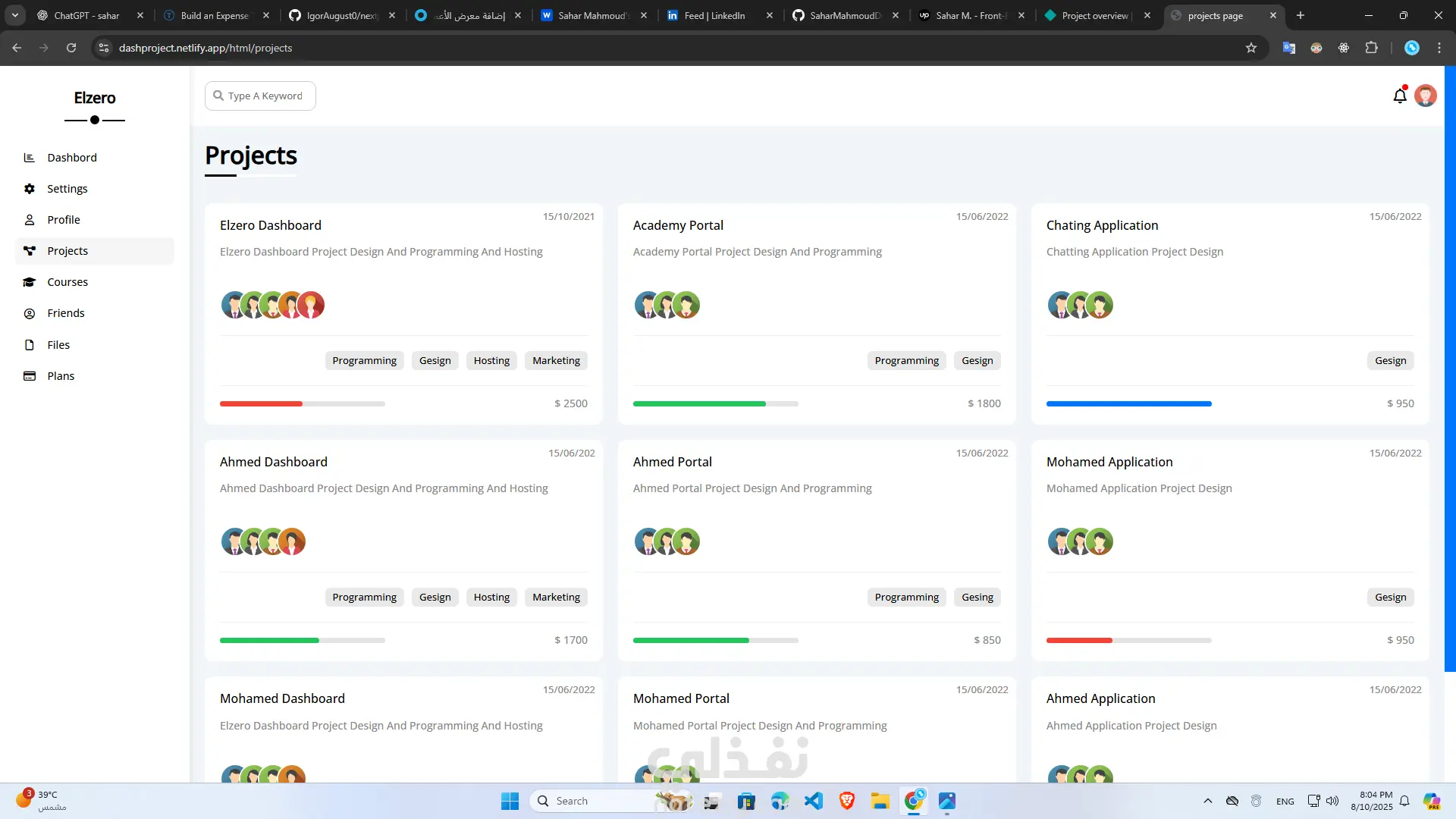1456x819 pixels.
Task: Expand system tray hidden icons chevron
Action: pos(1207,801)
